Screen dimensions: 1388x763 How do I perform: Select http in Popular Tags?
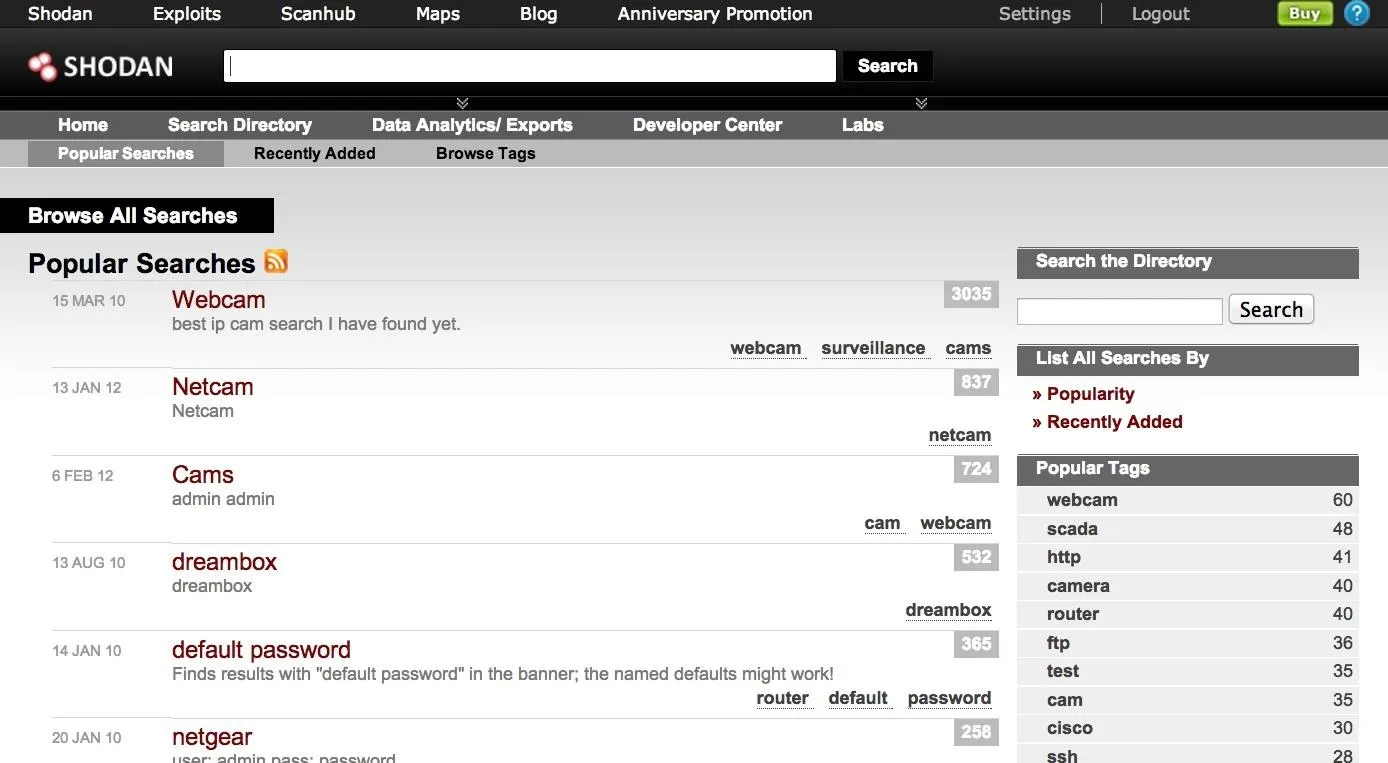[1064, 557]
